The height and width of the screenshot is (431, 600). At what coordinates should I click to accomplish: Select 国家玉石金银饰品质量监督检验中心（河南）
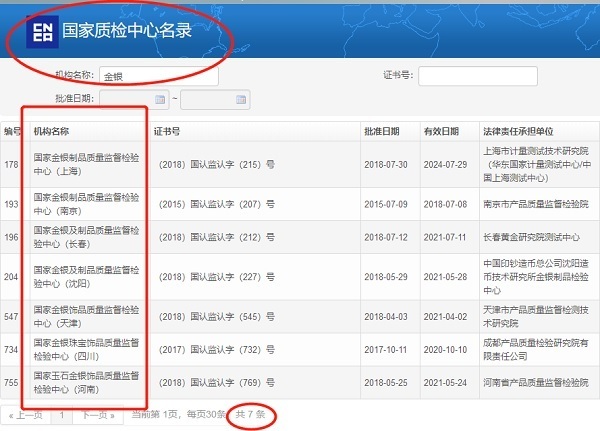[86, 382]
